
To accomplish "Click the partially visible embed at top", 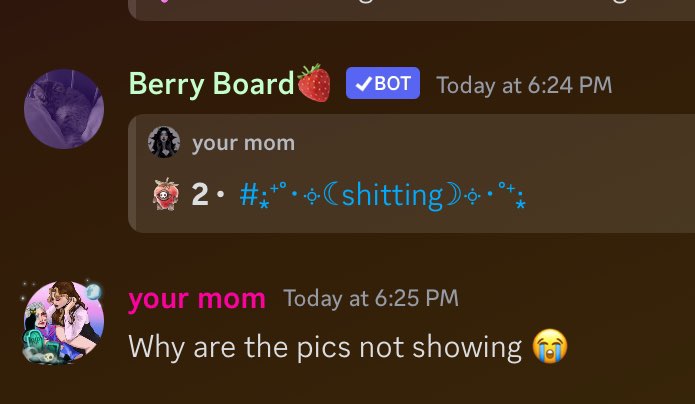I will tap(411, 10).
